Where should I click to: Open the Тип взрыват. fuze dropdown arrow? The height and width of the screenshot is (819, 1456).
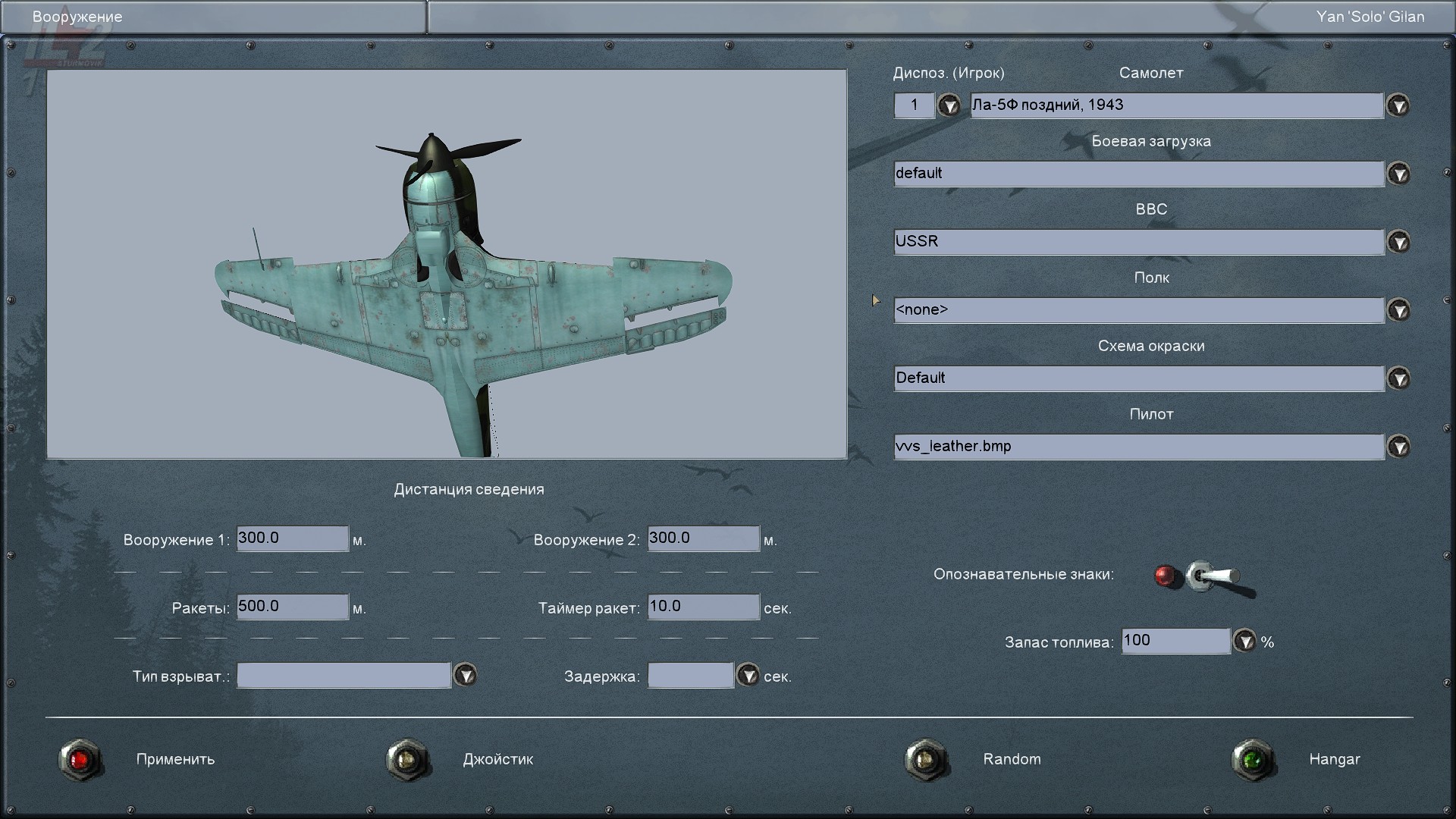(465, 675)
